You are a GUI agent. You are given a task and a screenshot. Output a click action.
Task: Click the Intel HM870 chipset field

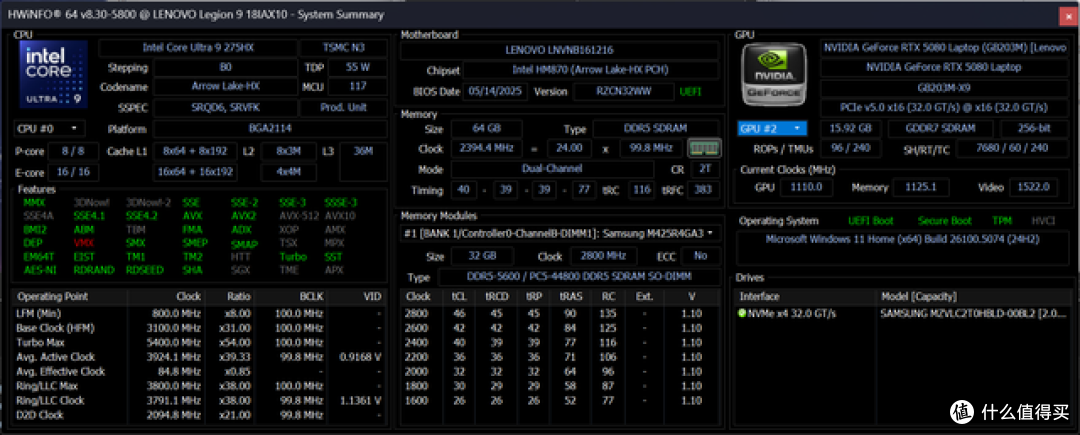[590, 70]
